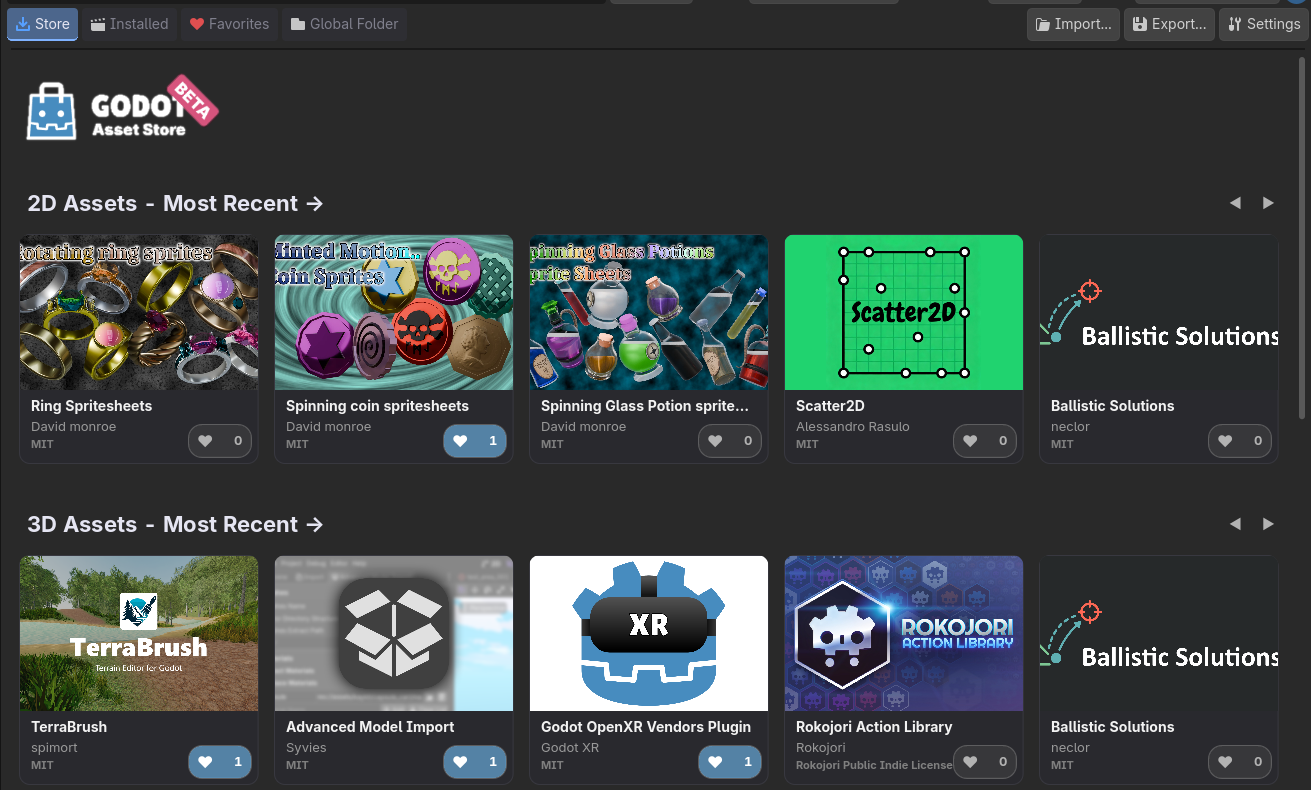Open the Scatter2D thumbnail image
The image size is (1311, 790).
904,312
